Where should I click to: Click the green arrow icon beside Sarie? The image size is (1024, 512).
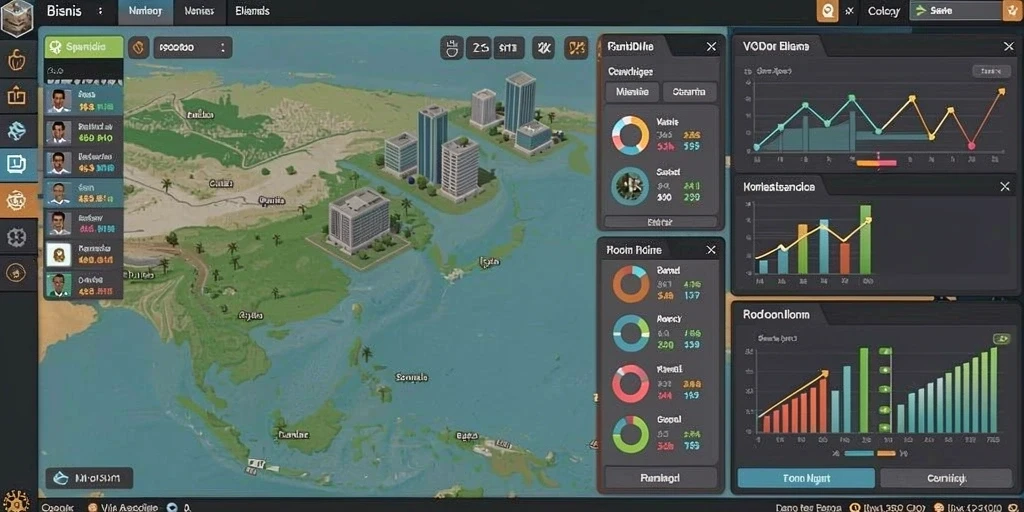(921, 10)
